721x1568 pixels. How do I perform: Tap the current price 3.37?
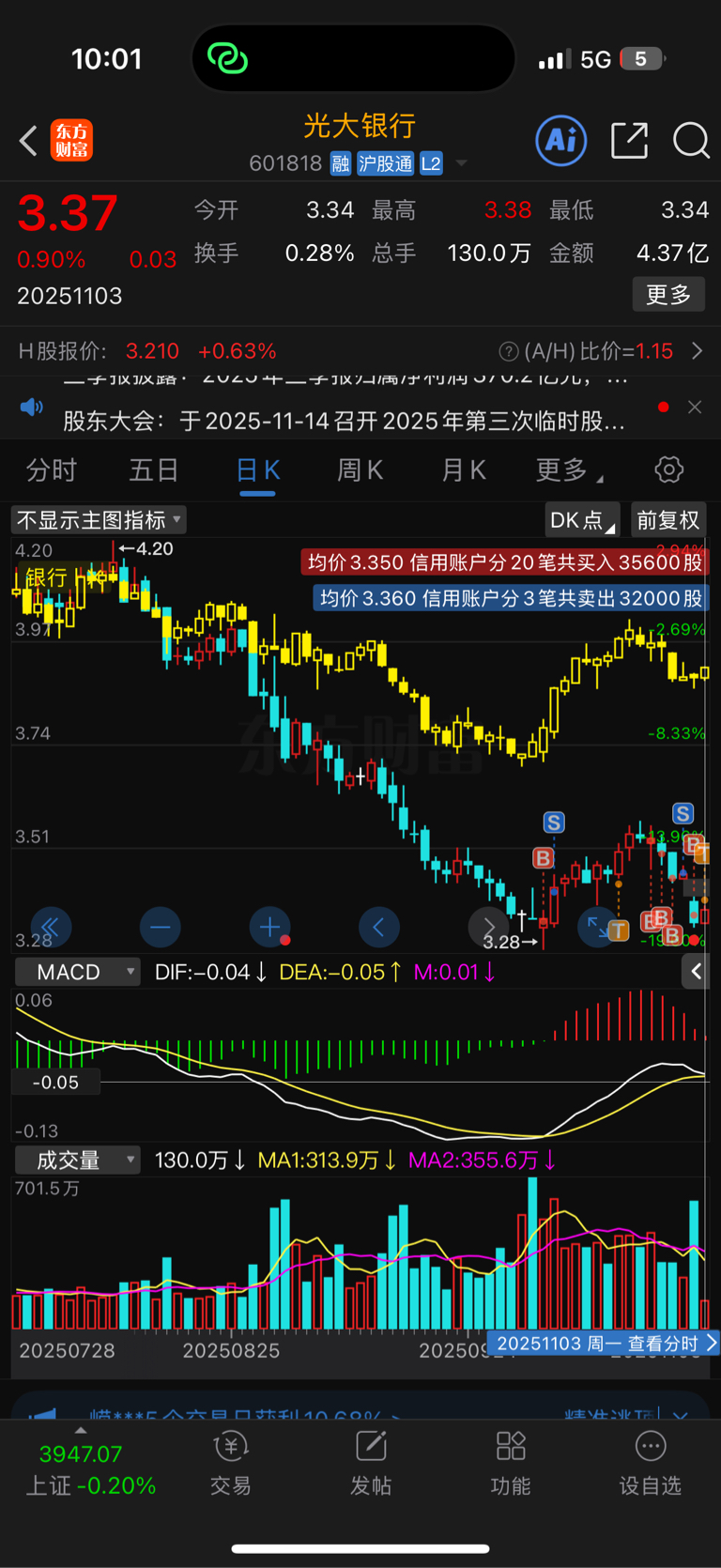[68, 212]
